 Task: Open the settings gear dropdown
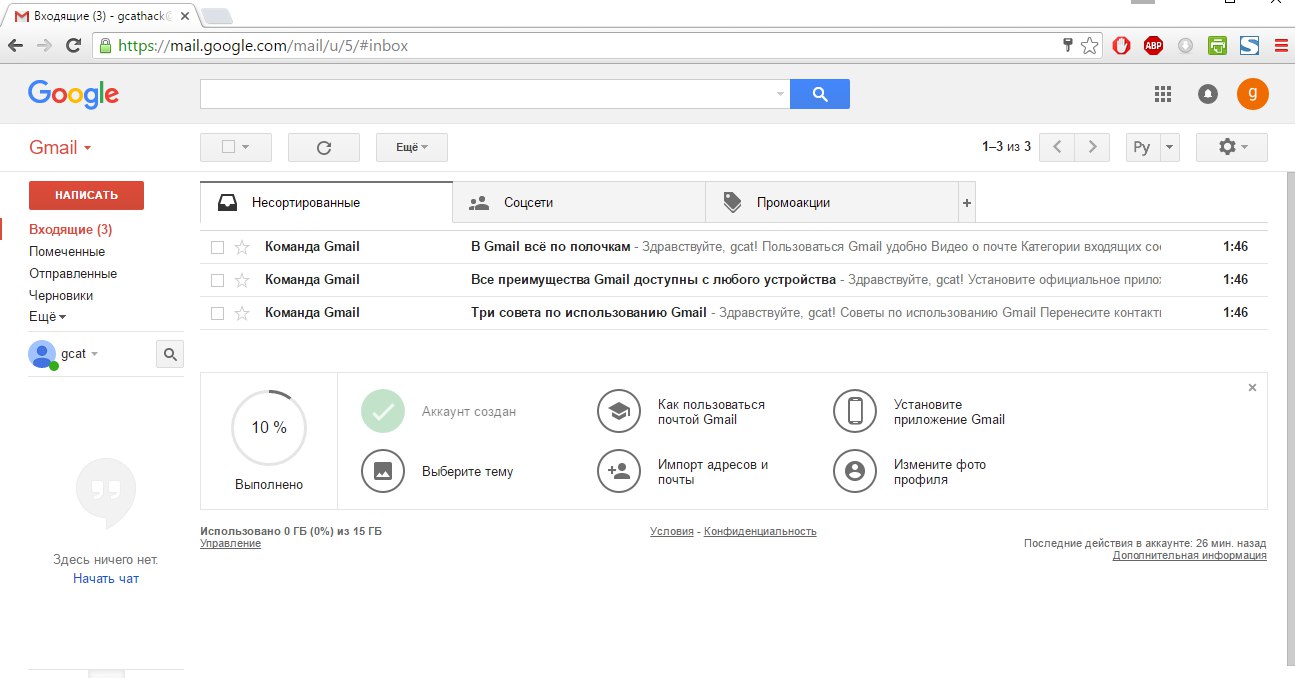1232,147
